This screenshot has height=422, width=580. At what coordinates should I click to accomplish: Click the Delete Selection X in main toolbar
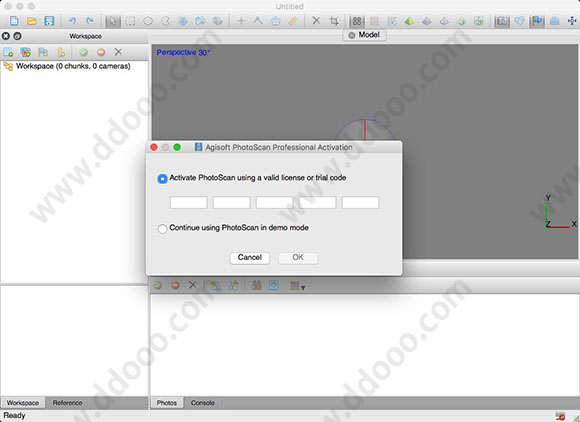click(x=316, y=21)
